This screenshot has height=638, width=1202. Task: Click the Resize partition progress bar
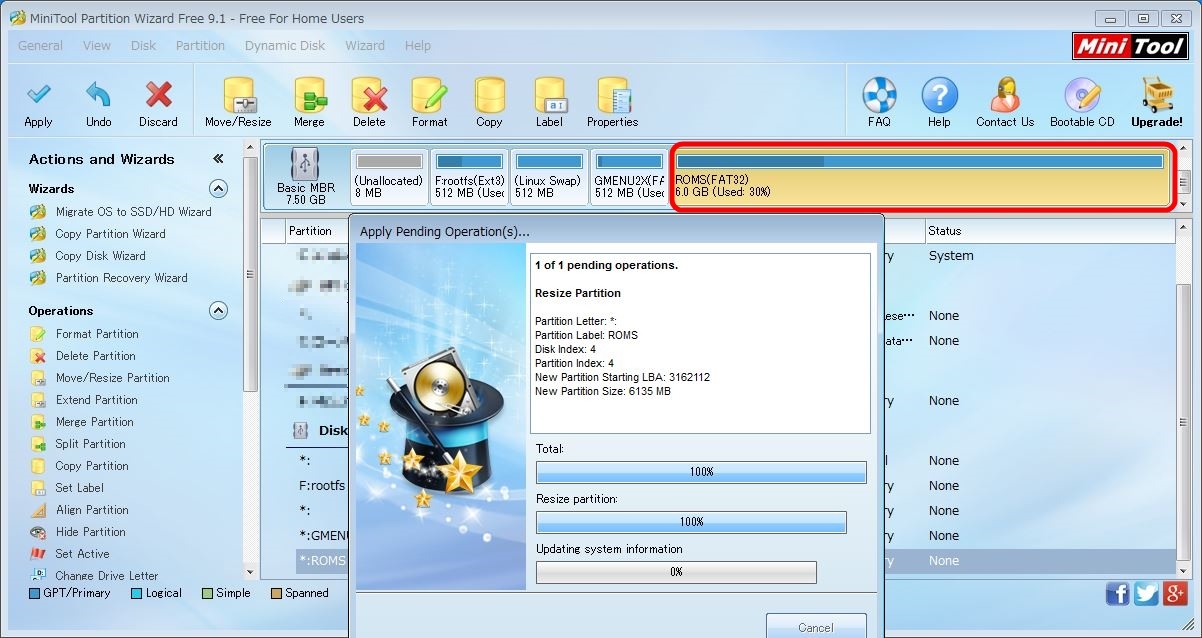692,522
